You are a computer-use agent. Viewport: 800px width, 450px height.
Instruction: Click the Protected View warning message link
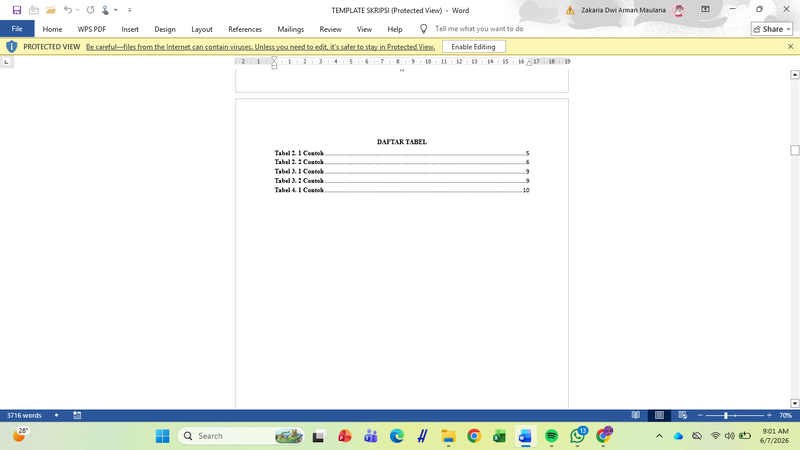(260, 46)
